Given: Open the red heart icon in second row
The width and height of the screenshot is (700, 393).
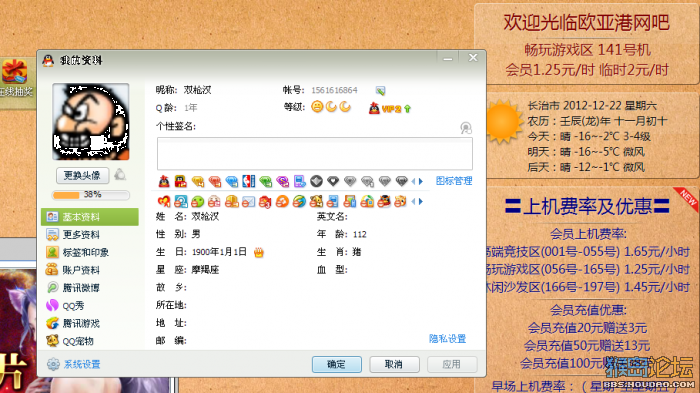Looking at the screenshot, I should [x=164, y=201].
